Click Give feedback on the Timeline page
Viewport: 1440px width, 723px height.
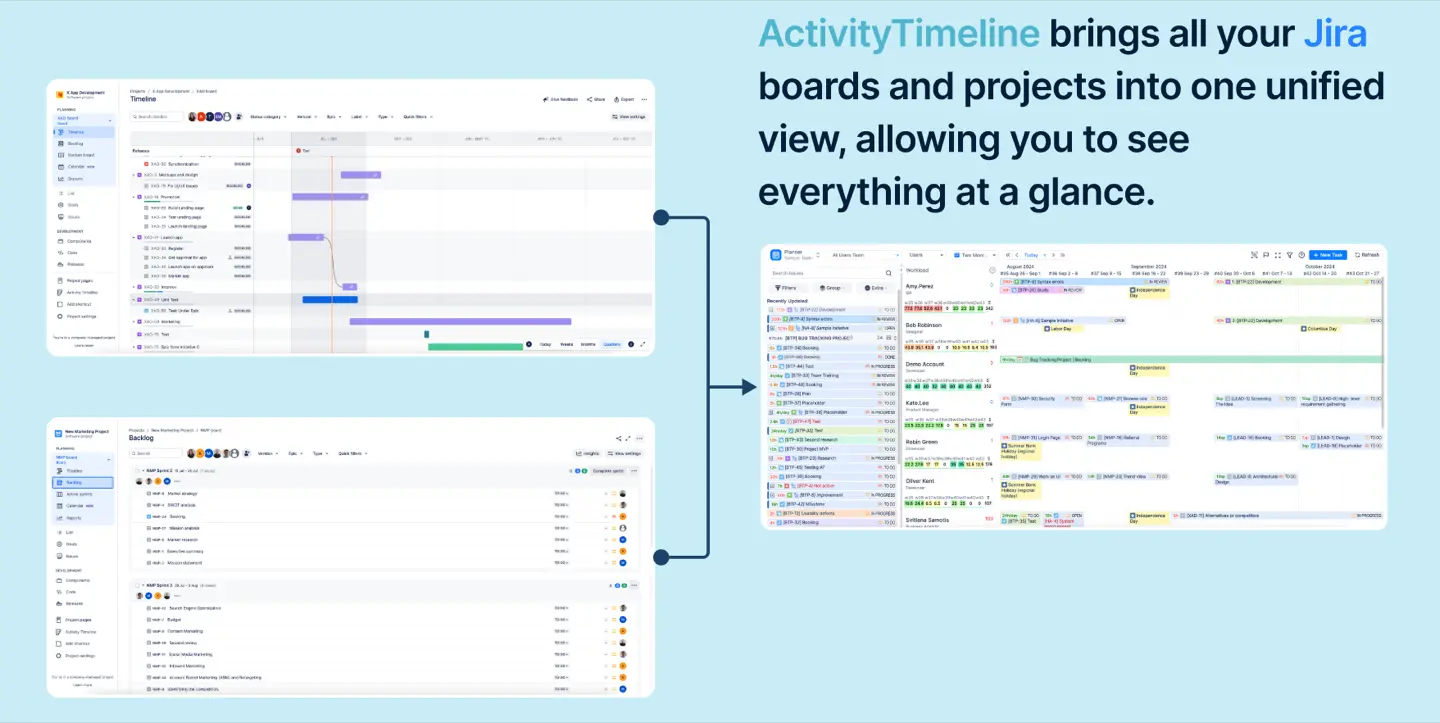[x=560, y=99]
